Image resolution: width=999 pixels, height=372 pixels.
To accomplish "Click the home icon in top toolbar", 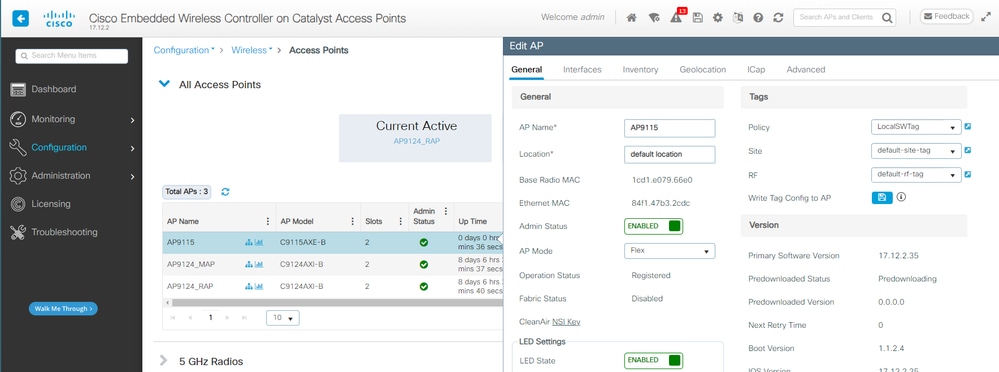I will tap(631, 18).
